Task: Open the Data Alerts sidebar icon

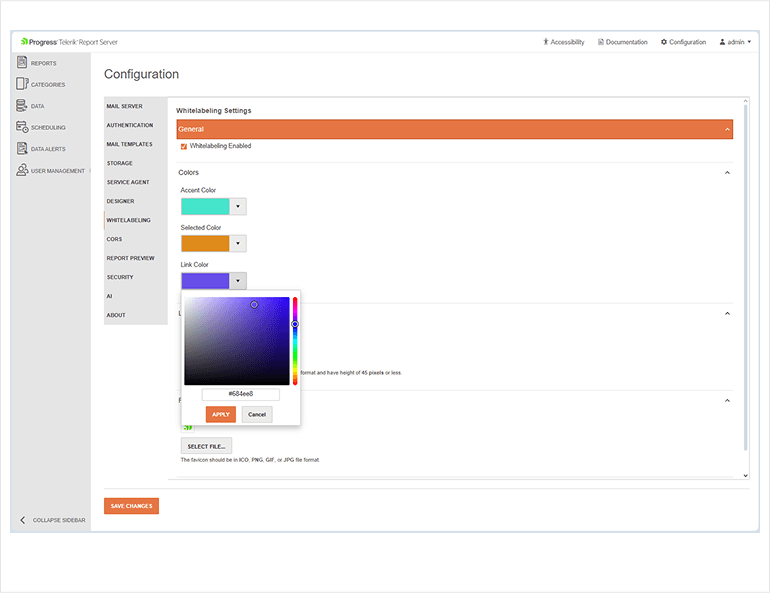Action: click(x=22, y=148)
